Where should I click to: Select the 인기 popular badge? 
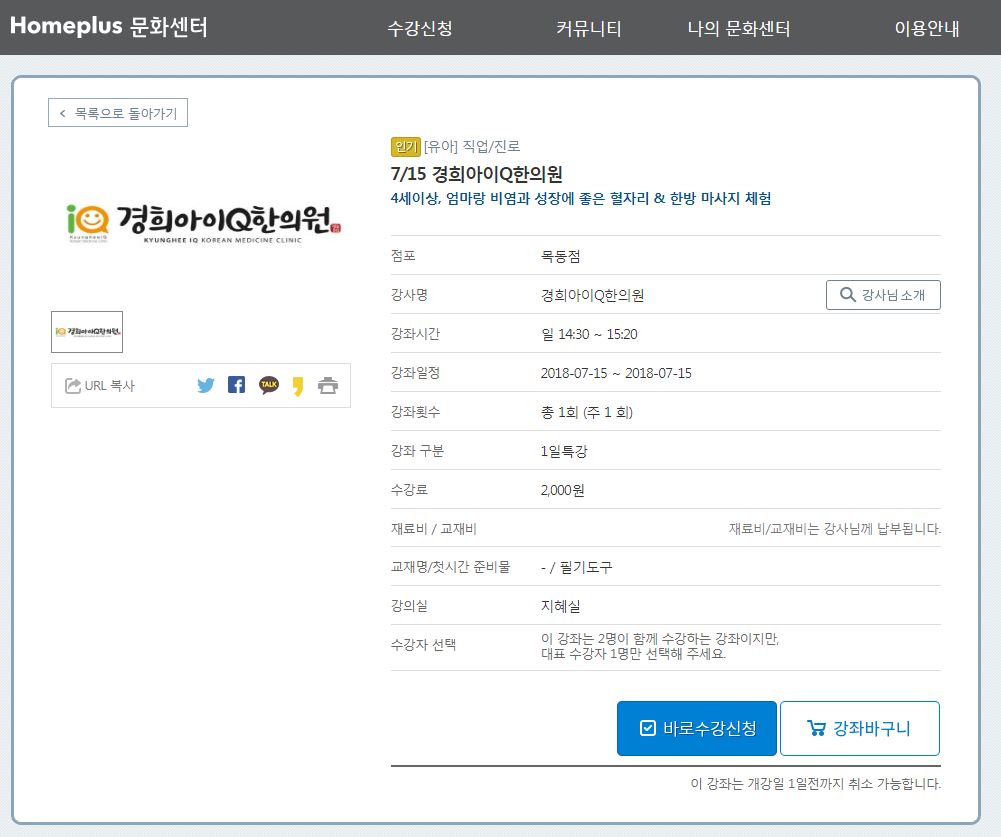405,147
